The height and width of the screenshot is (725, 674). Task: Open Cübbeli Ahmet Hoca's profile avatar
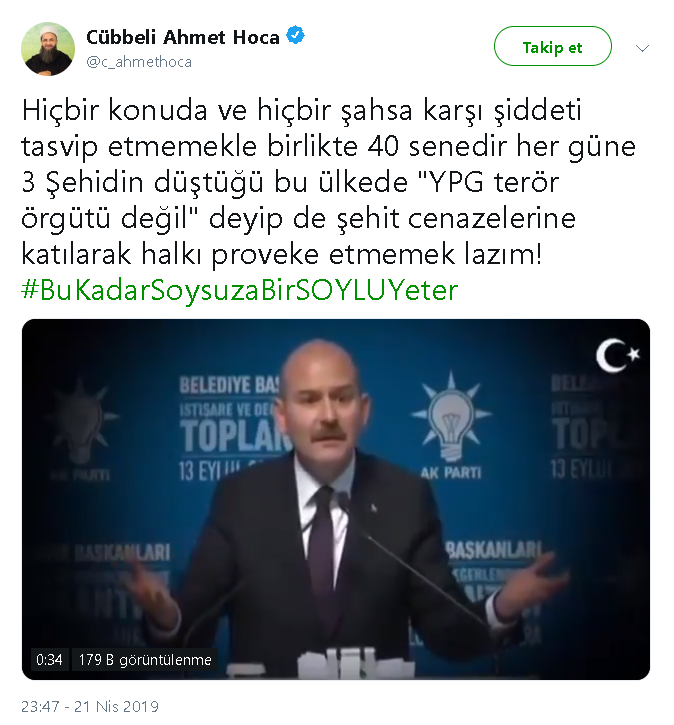[x=48, y=49]
